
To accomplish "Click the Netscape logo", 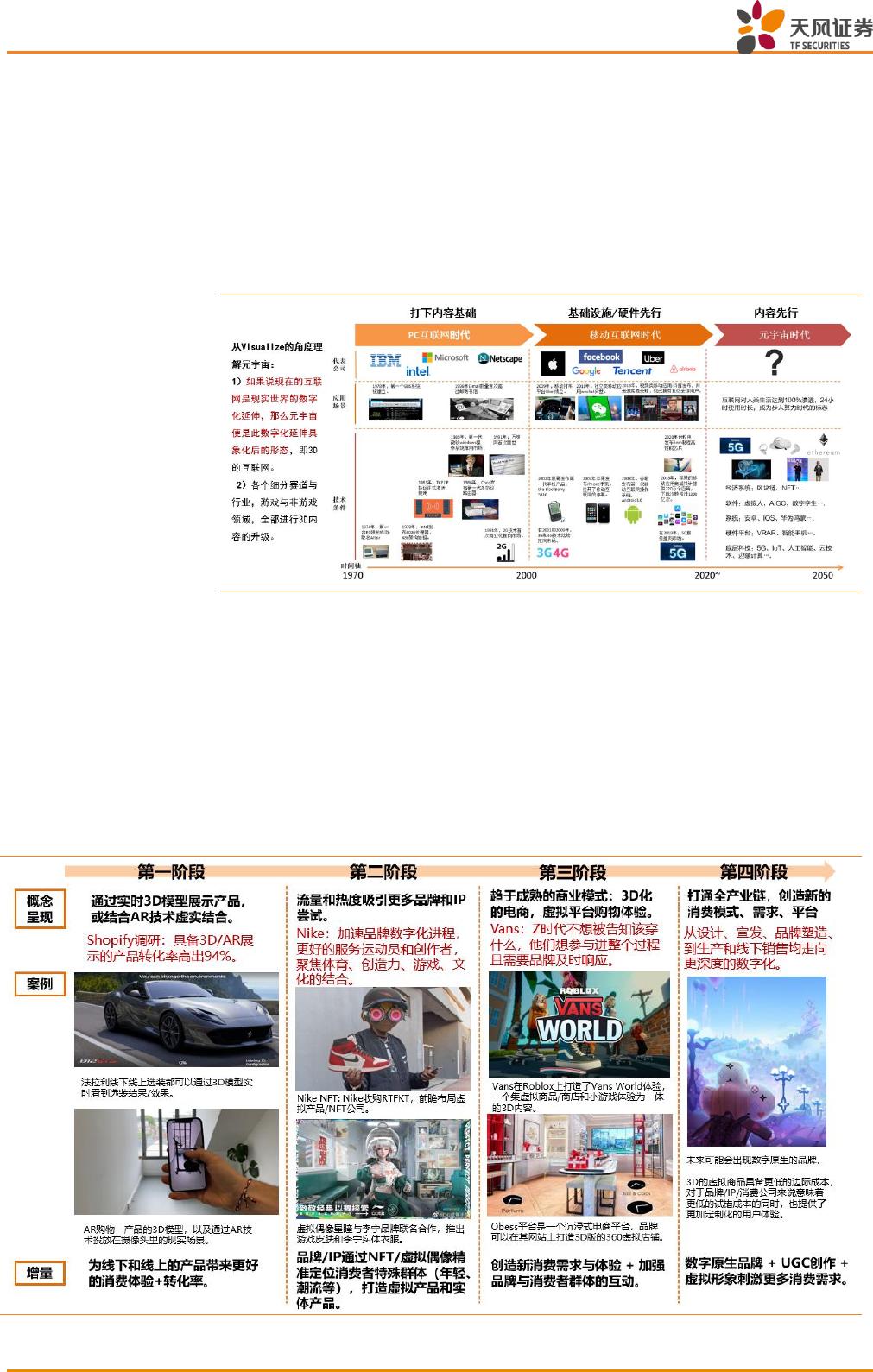I will coord(501,358).
